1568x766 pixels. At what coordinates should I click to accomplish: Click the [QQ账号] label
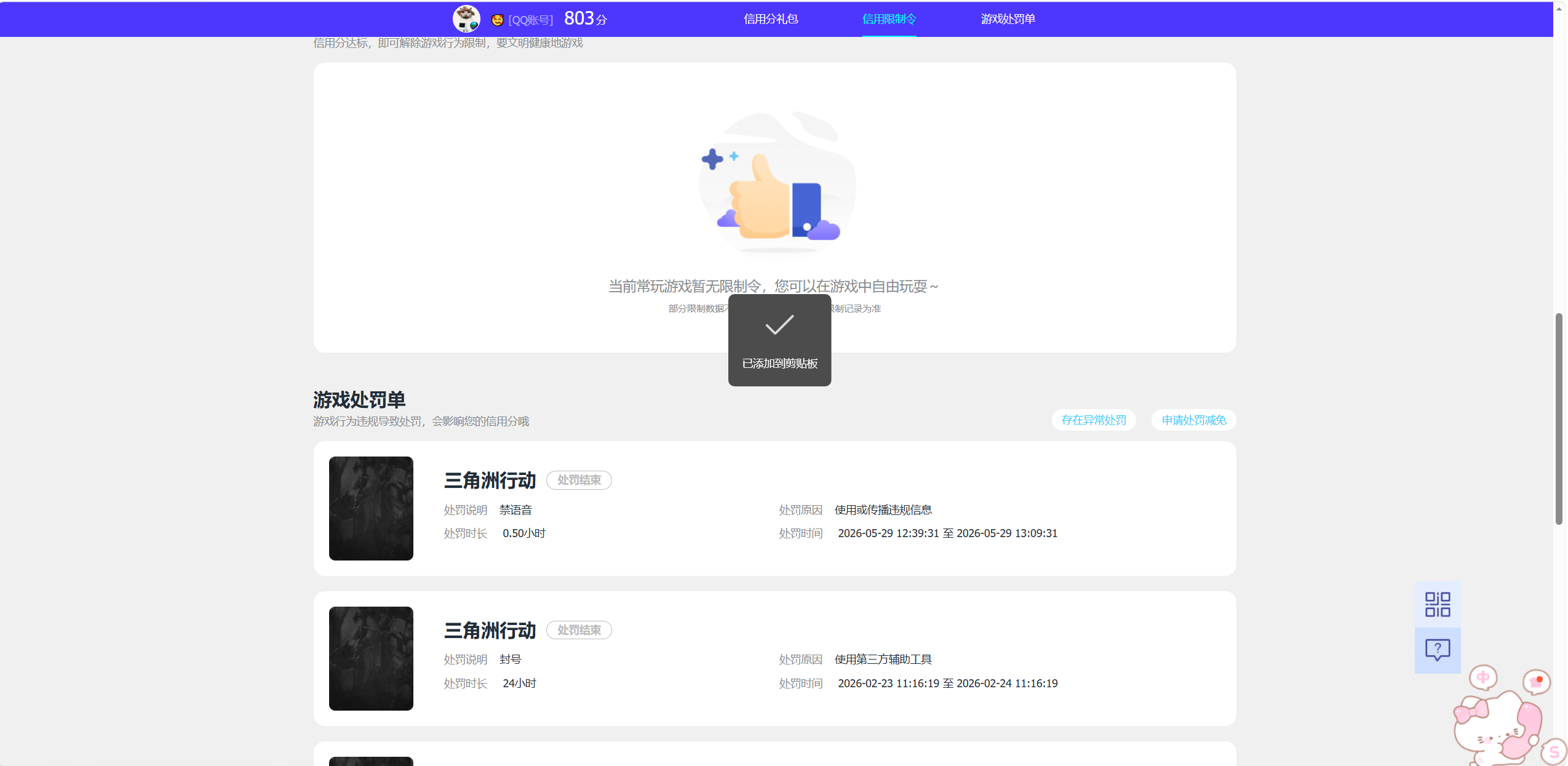click(x=530, y=20)
